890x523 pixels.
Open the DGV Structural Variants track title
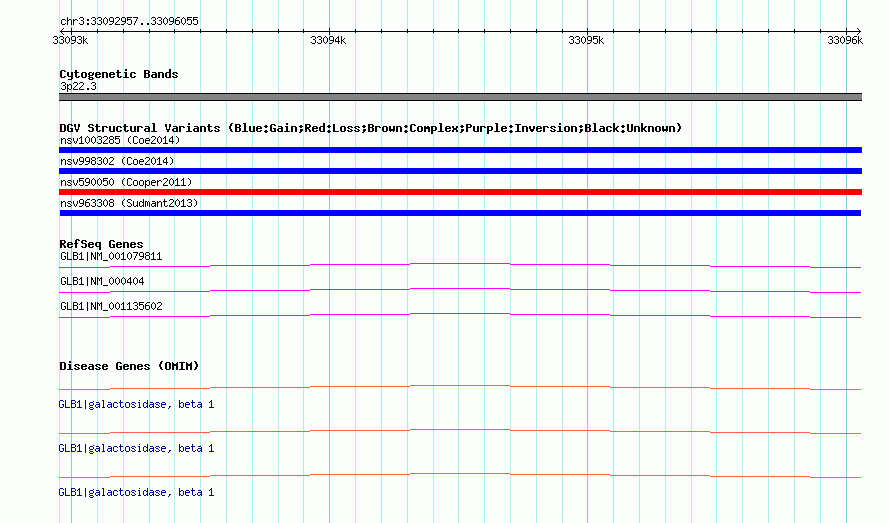(x=371, y=128)
